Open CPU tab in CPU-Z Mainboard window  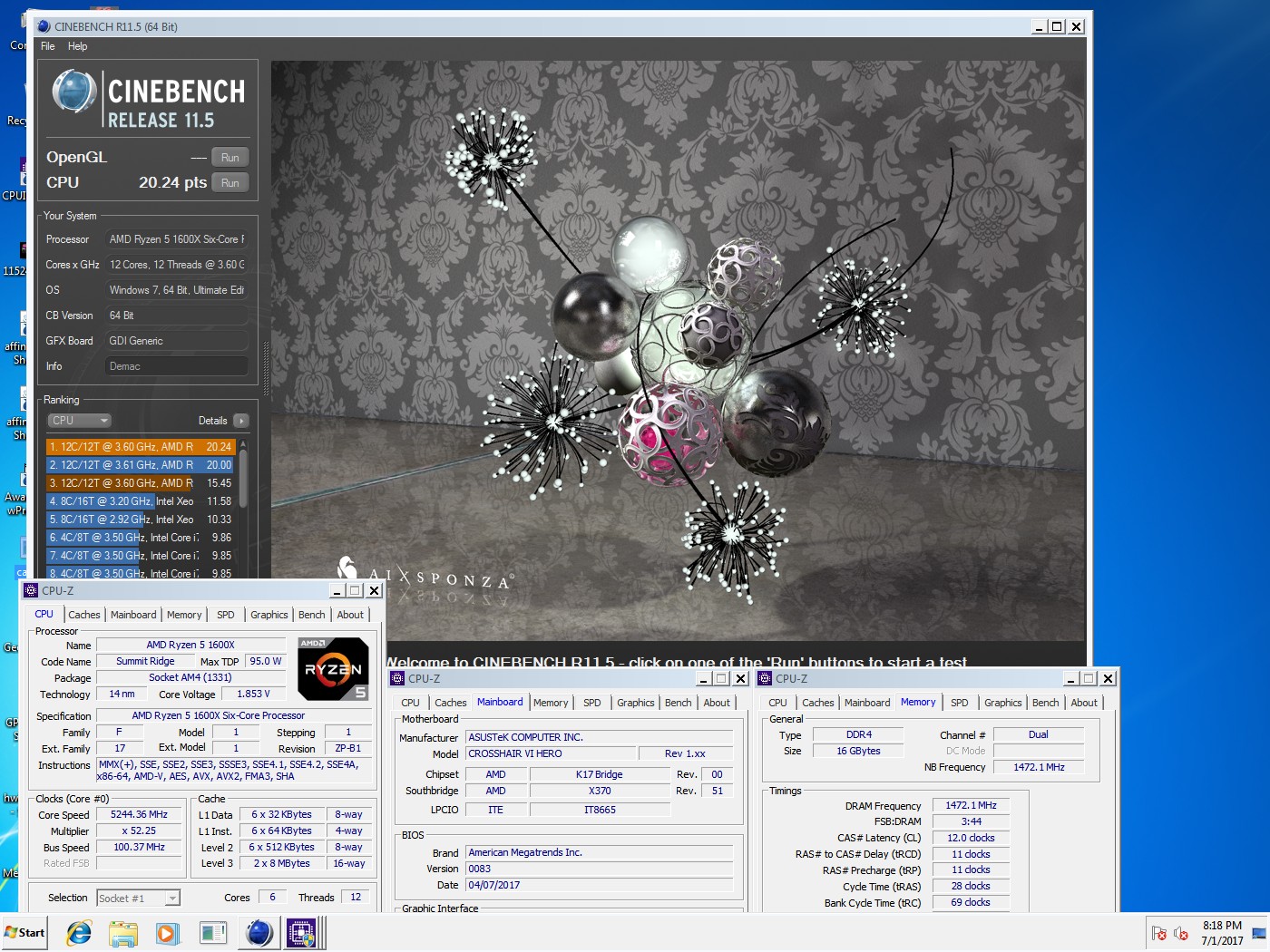[x=410, y=703]
